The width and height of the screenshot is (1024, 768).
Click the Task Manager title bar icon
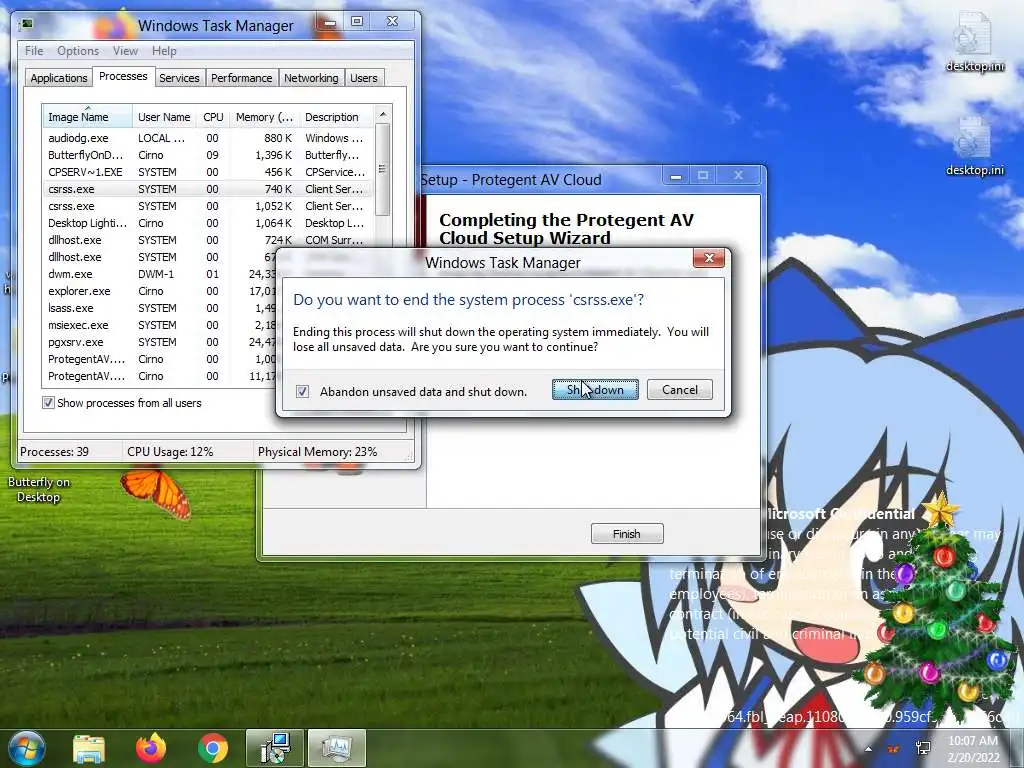click(26, 25)
